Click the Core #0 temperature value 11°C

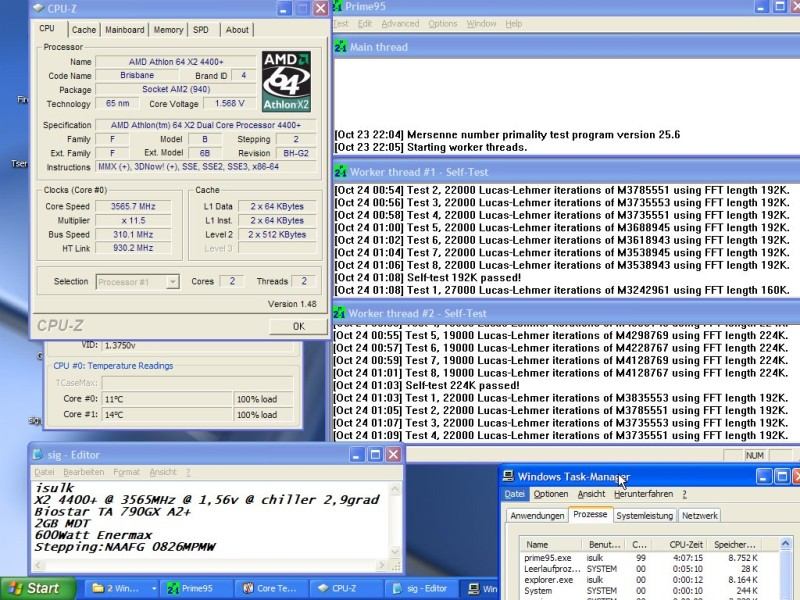click(167, 399)
